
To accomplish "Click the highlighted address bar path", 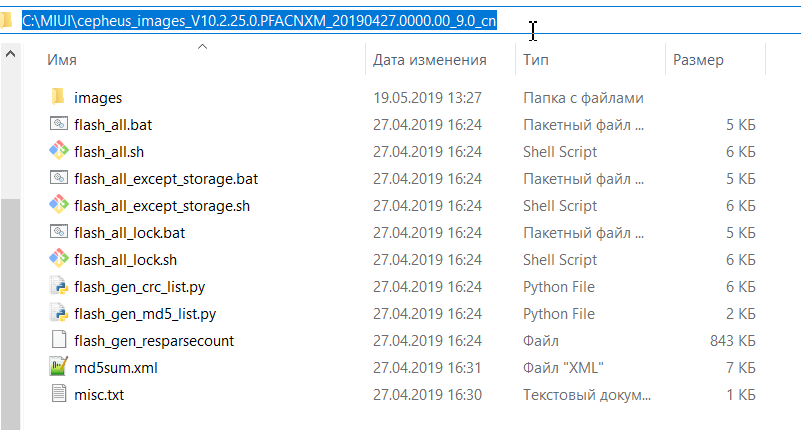I will [260, 21].
